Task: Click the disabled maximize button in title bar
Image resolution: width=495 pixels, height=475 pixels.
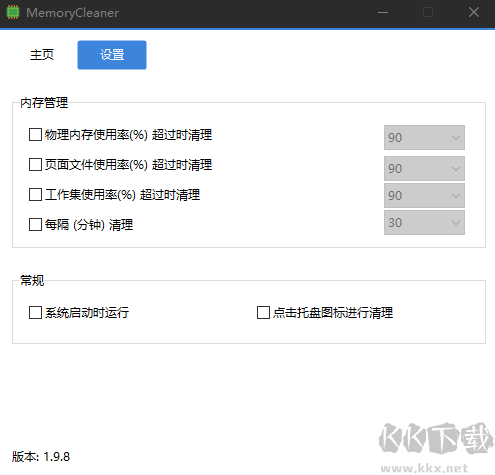Action: pyautogui.click(x=428, y=13)
